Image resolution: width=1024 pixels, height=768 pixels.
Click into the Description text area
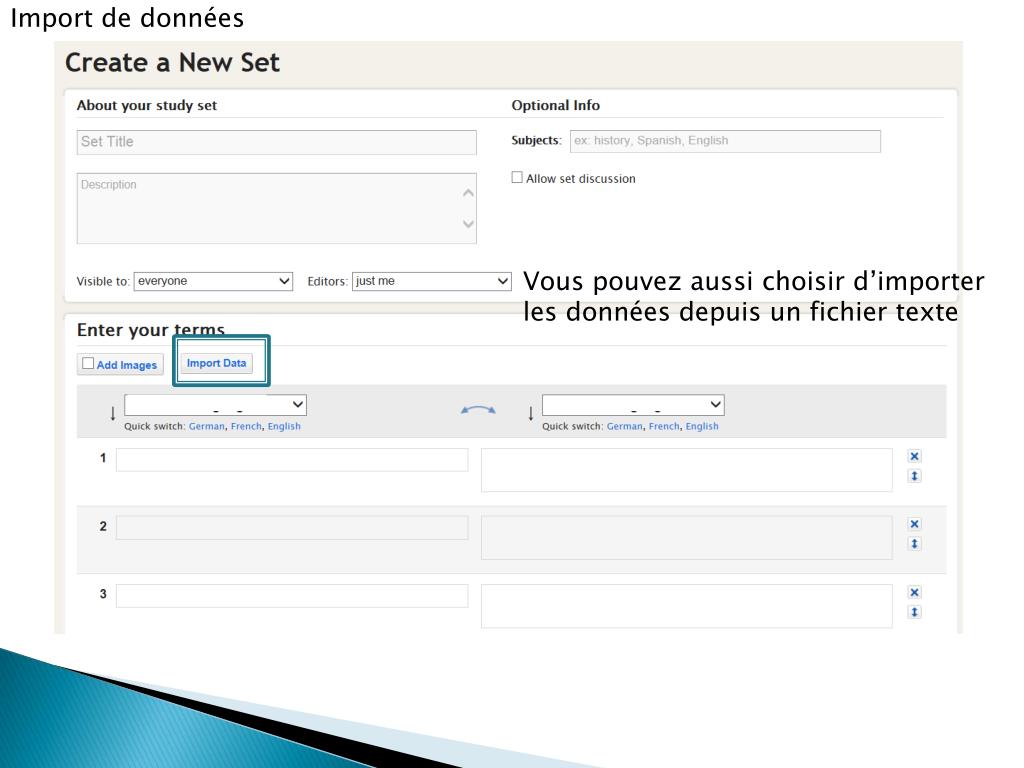coord(277,208)
